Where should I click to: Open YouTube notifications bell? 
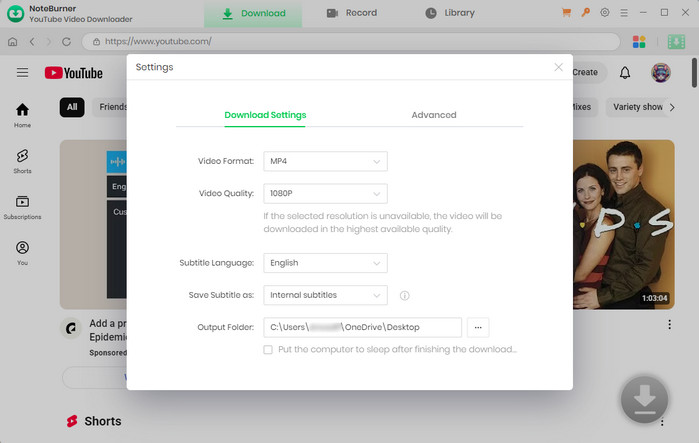coord(625,72)
